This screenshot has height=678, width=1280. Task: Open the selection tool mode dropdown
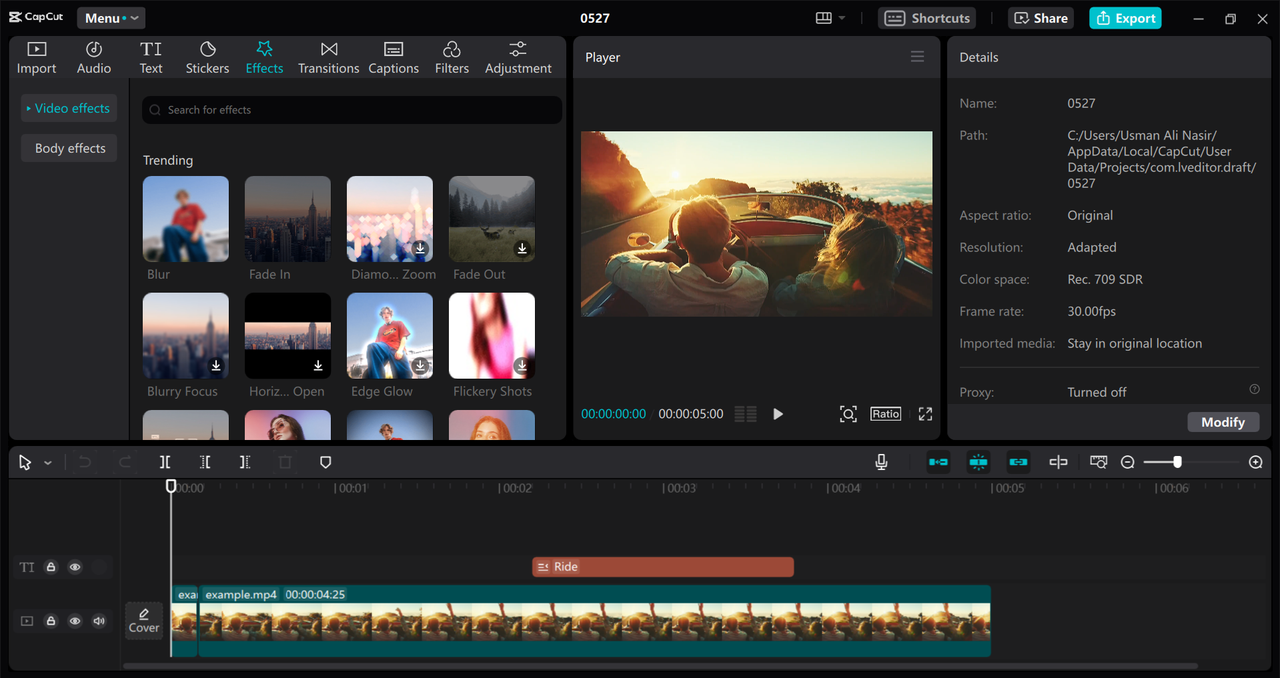(x=47, y=463)
